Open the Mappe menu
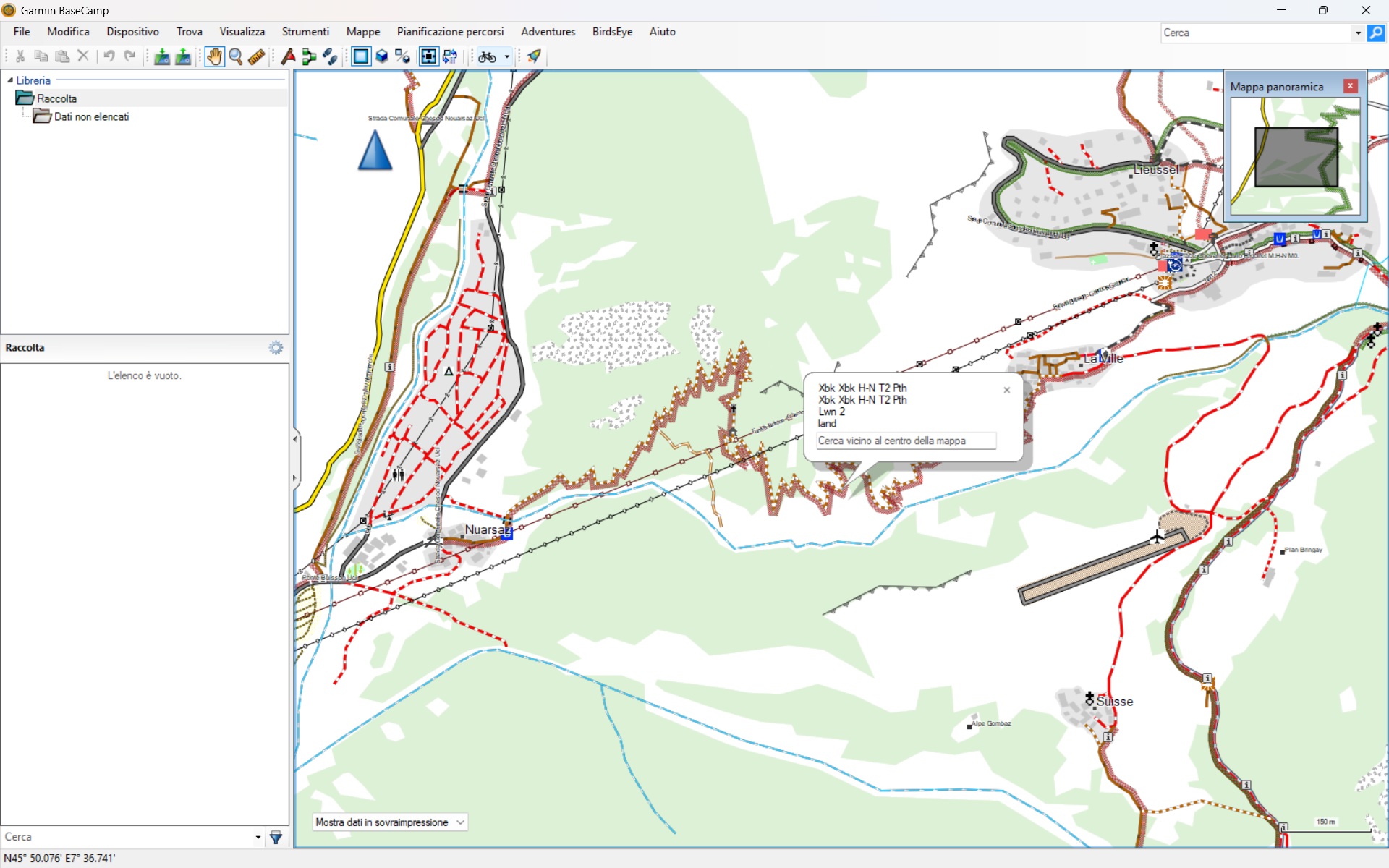 362,32
